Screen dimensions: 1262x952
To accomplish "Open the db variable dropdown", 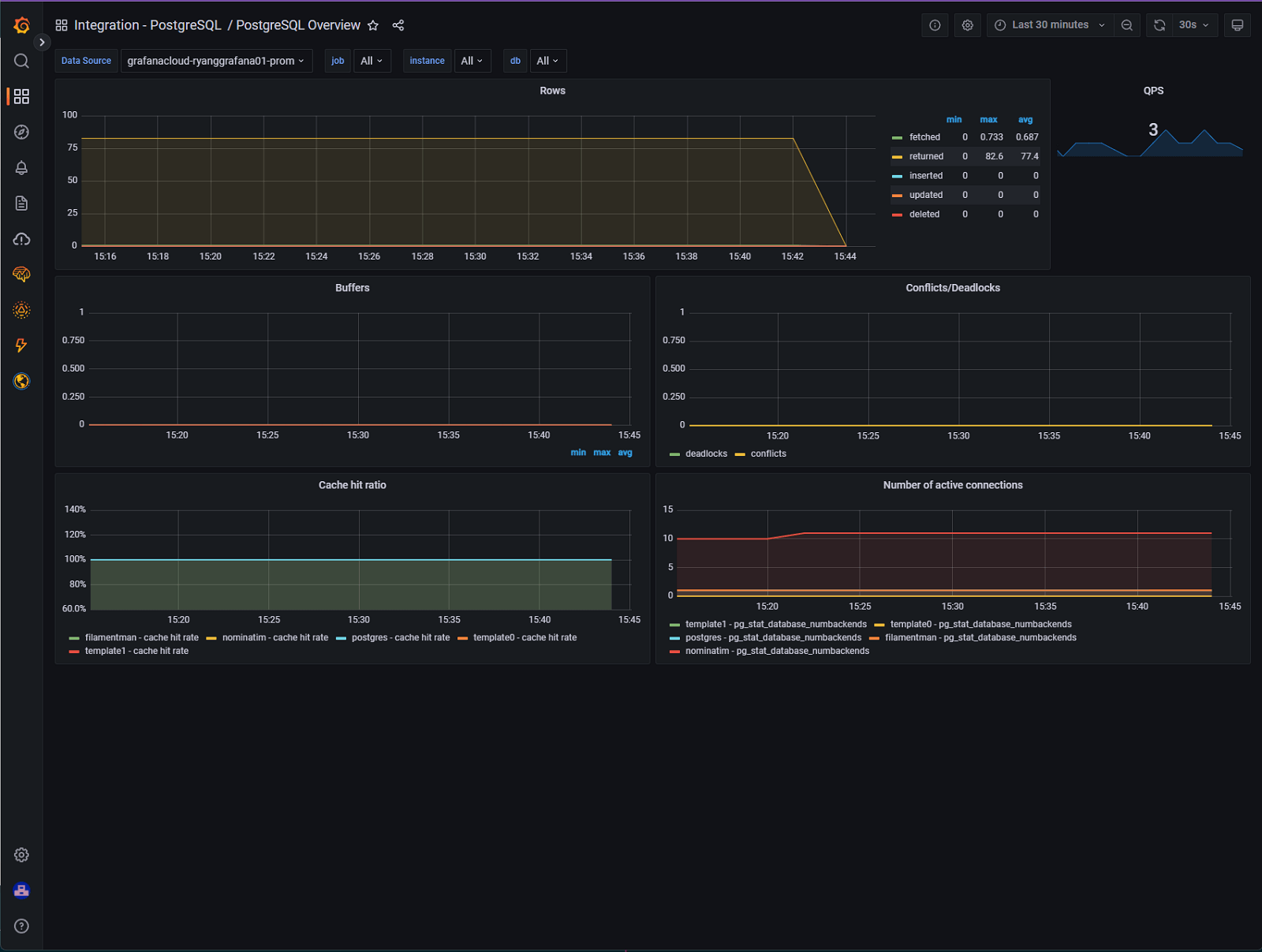I will 547,61.
